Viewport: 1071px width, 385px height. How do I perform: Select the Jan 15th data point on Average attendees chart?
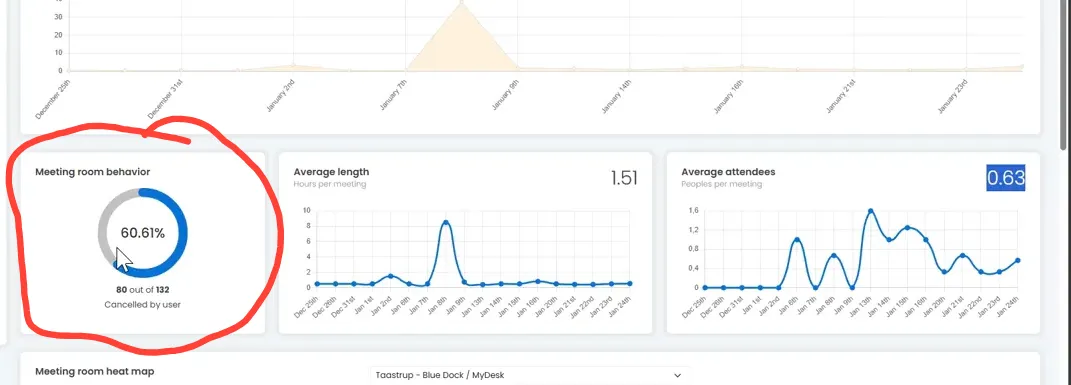click(x=907, y=227)
